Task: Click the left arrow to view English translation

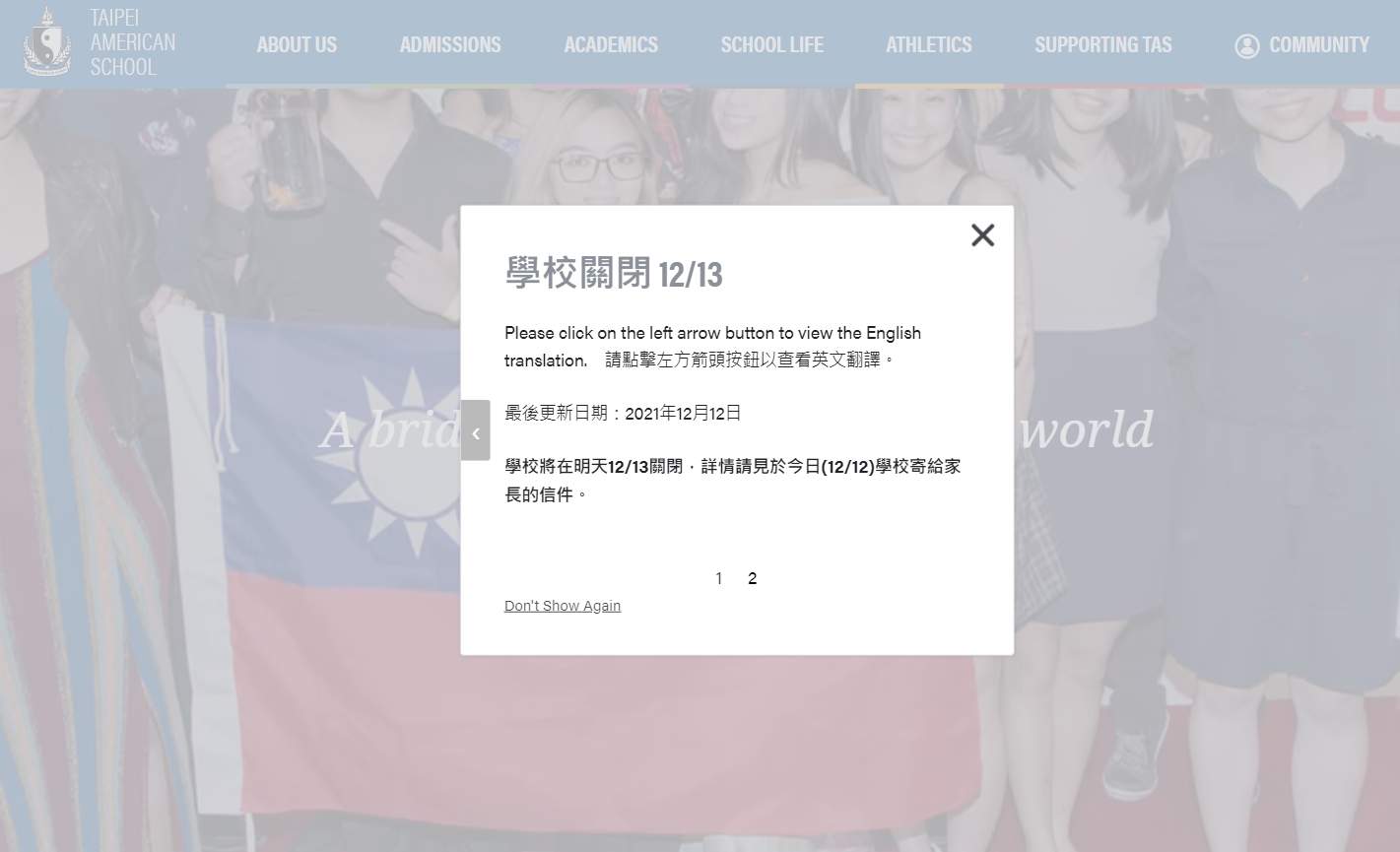Action: pyautogui.click(x=476, y=430)
